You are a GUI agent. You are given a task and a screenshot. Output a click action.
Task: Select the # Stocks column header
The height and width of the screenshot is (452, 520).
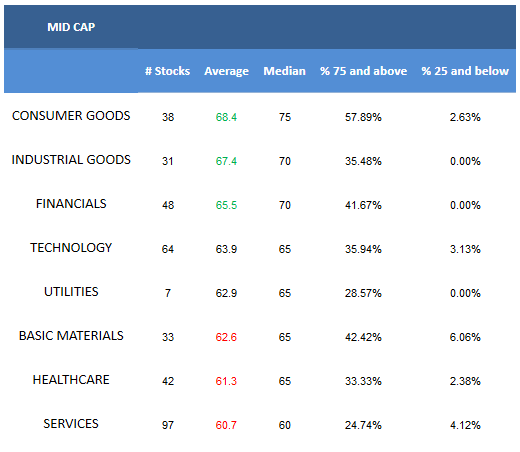pos(167,71)
